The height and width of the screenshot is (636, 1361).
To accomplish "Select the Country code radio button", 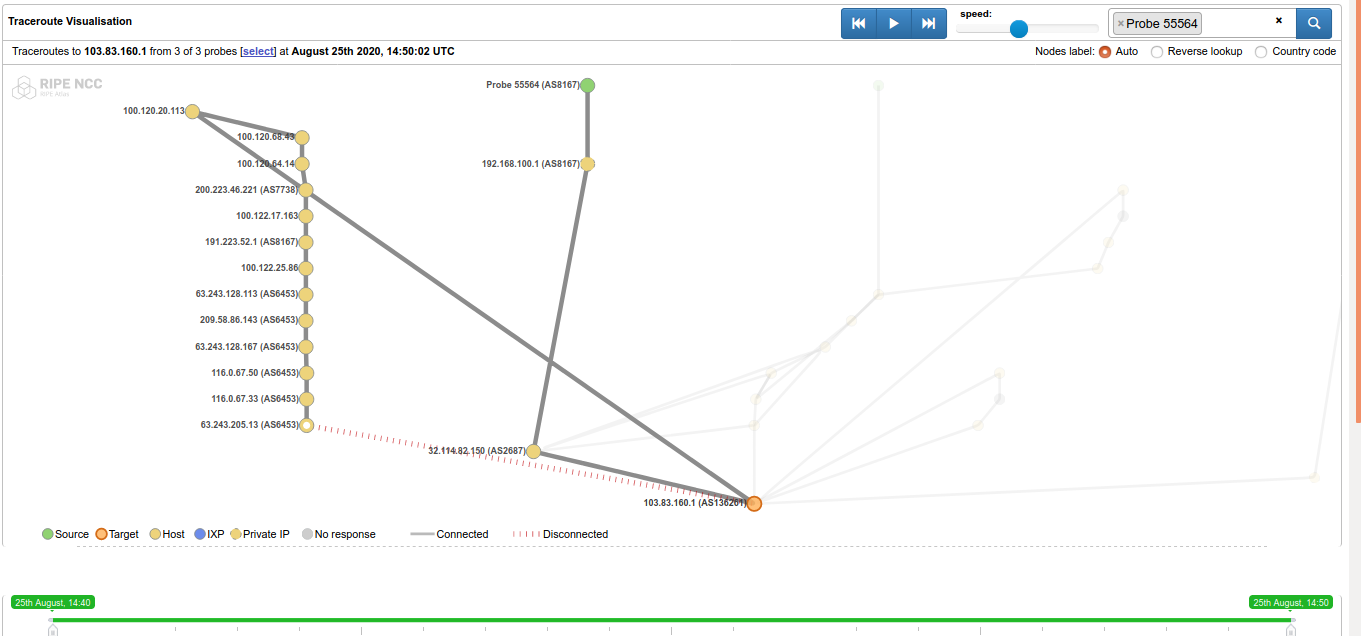I will coord(1261,52).
